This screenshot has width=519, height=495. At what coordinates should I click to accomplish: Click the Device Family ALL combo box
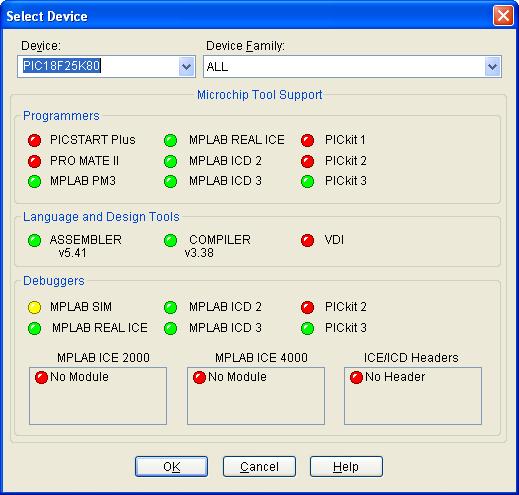pos(352,67)
